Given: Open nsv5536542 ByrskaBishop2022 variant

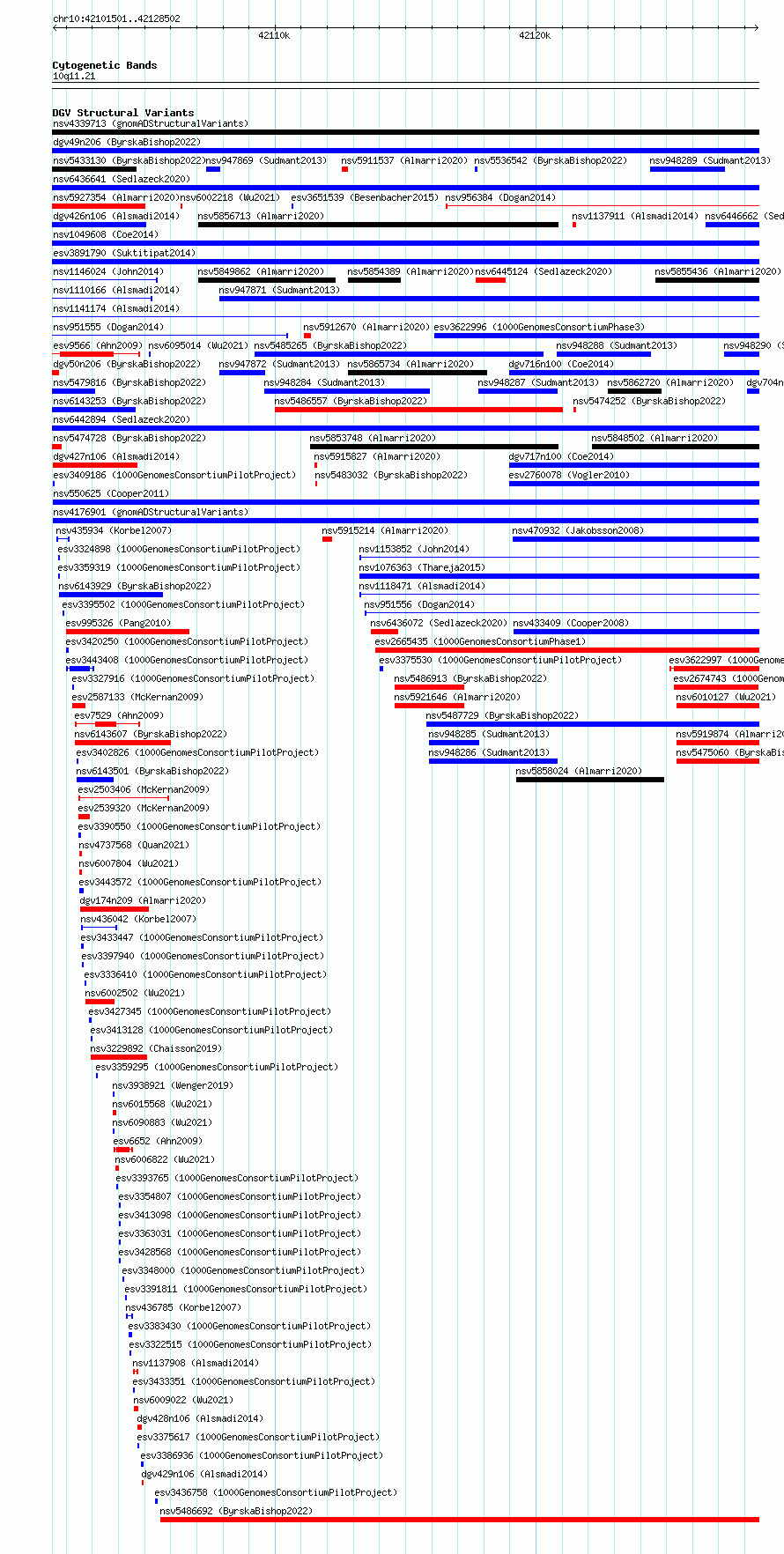Looking at the screenshot, I should pos(551,160).
